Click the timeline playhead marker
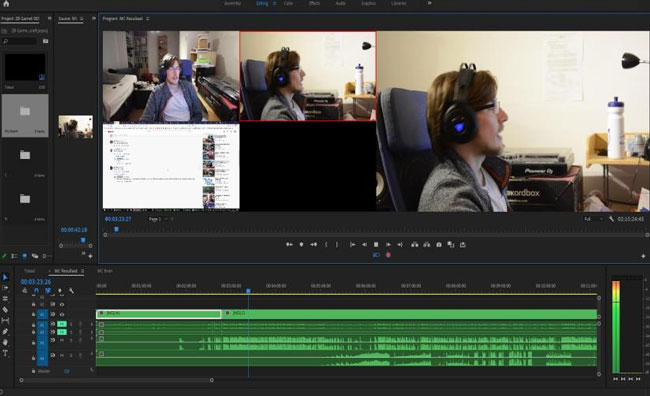Viewport: 650px width, 396px height. pyautogui.click(x=248, y=291)
